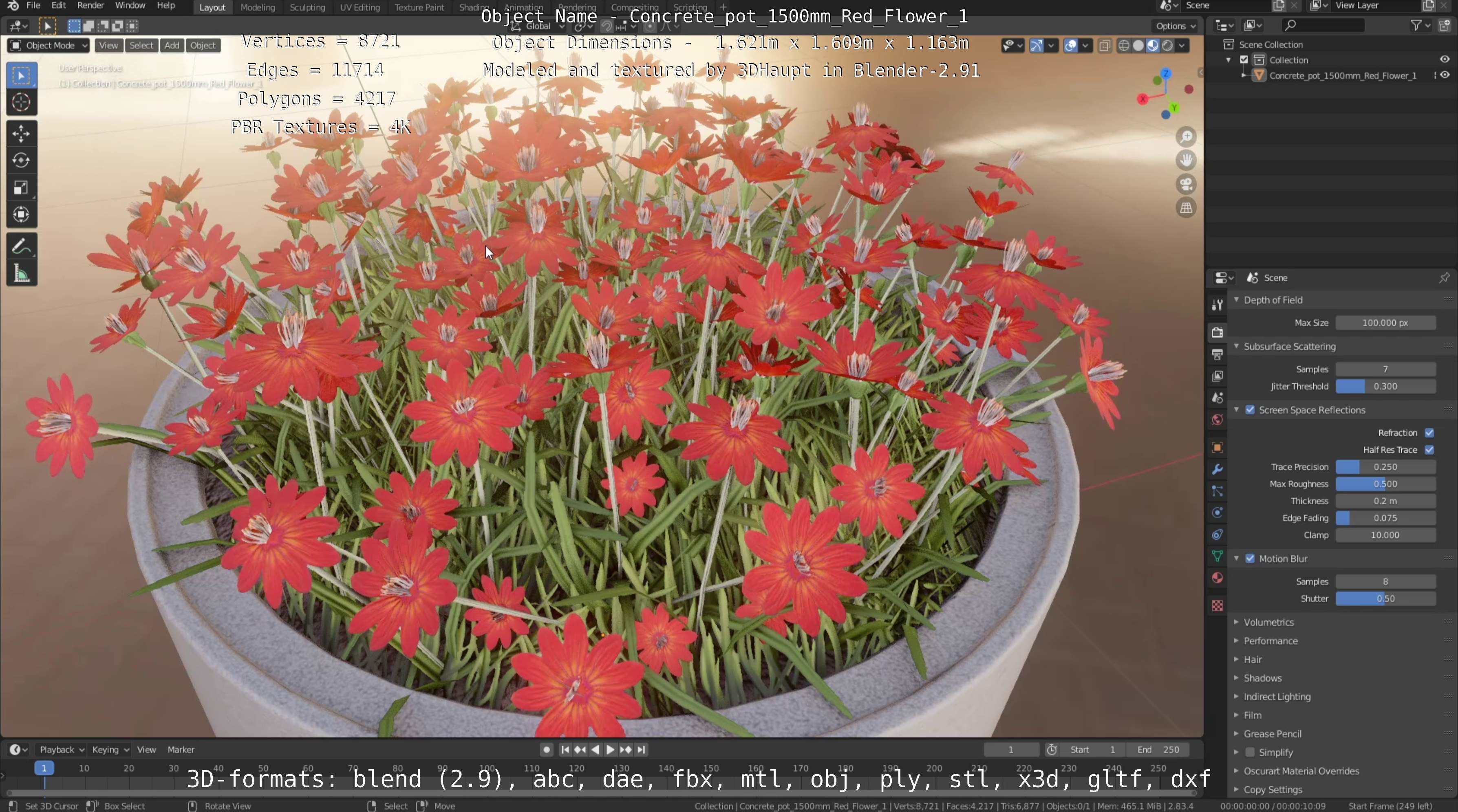1458x812 pixels.
Task: Open the Tool properties tab
Action: 1218,305
